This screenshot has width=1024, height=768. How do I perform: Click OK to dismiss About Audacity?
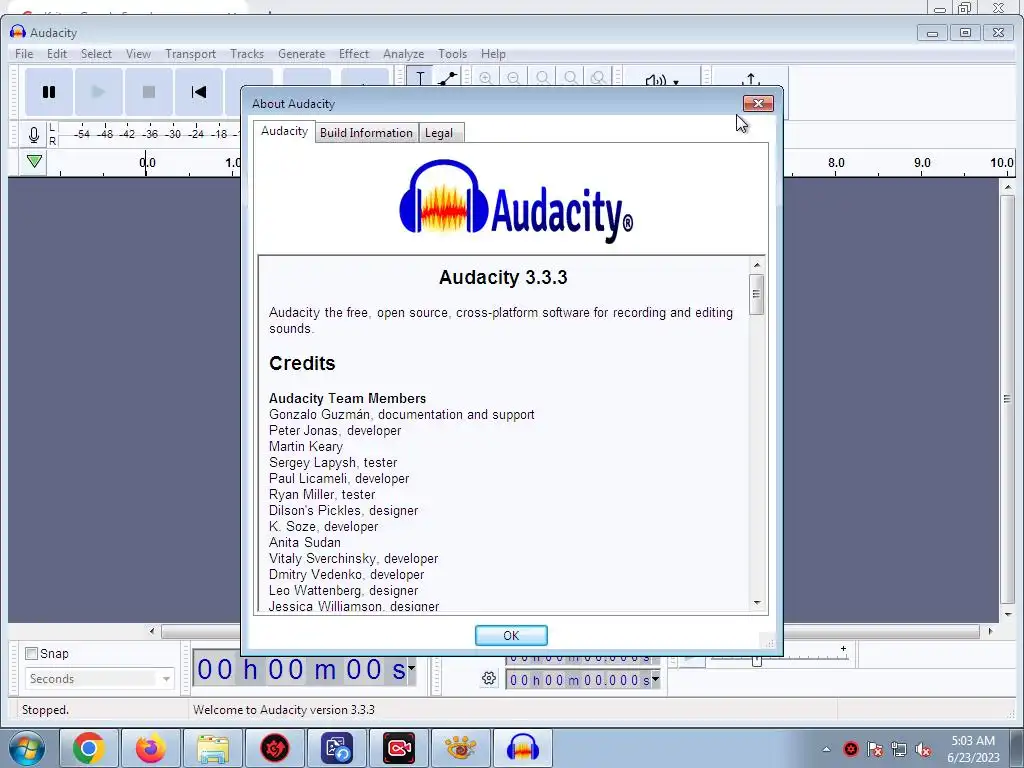[511, 635]
